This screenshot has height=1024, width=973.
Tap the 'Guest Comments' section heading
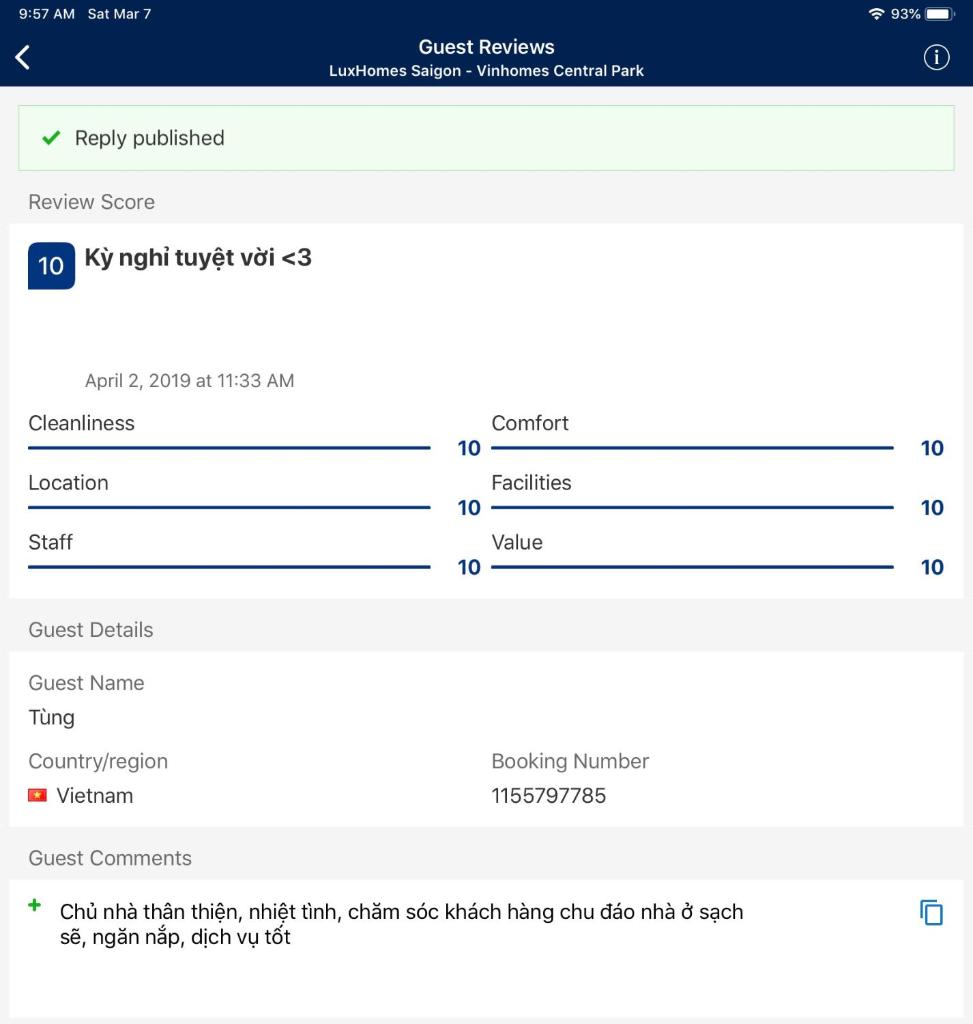110,858
